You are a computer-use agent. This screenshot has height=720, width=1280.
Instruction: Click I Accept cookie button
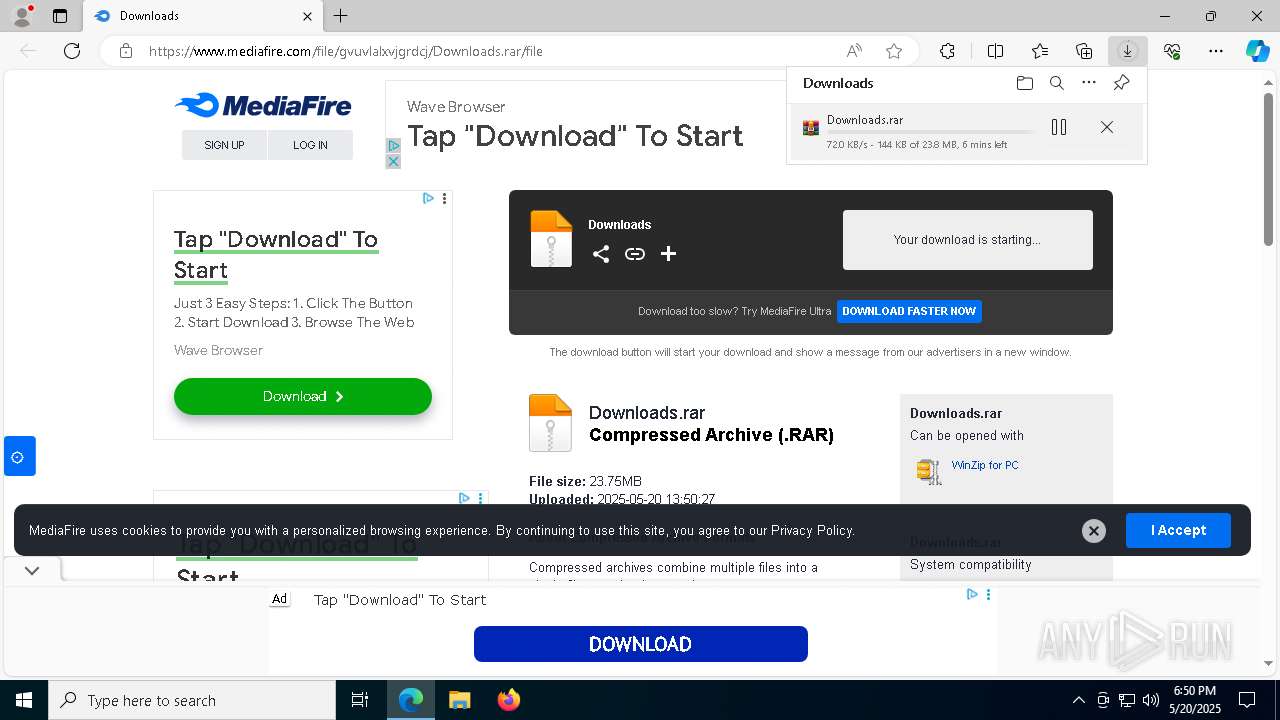[1178, 530]
